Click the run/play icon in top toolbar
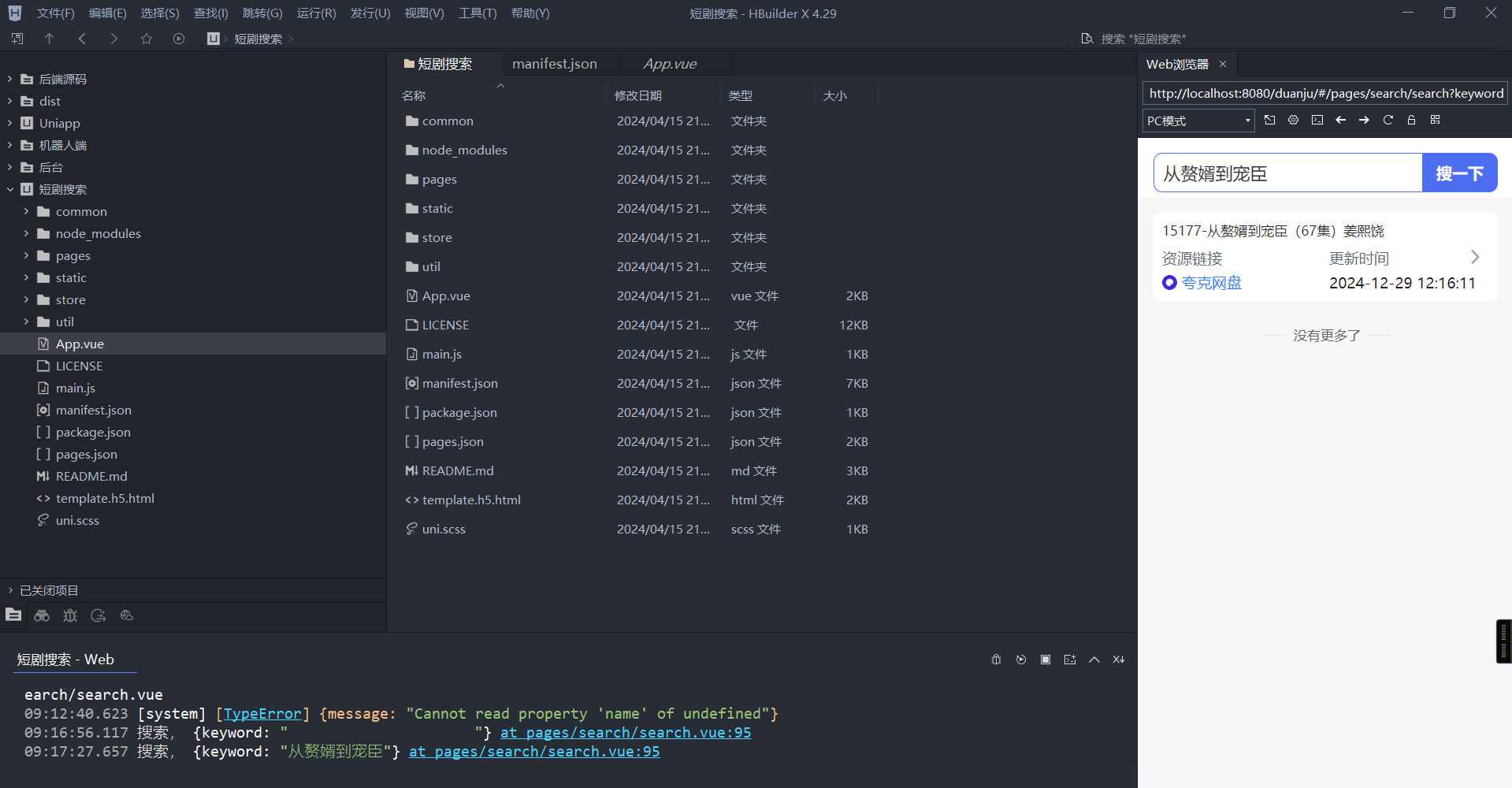 pos(179,39)
